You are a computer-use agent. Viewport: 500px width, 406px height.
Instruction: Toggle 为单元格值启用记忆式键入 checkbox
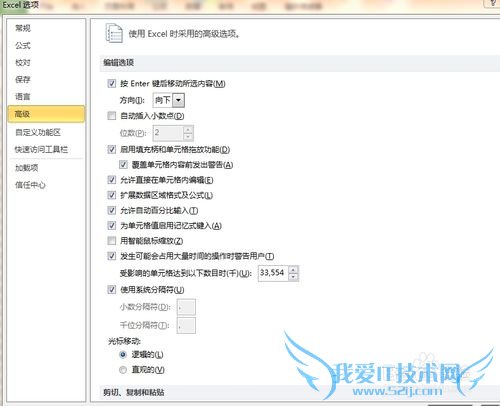tap(112, 226)
